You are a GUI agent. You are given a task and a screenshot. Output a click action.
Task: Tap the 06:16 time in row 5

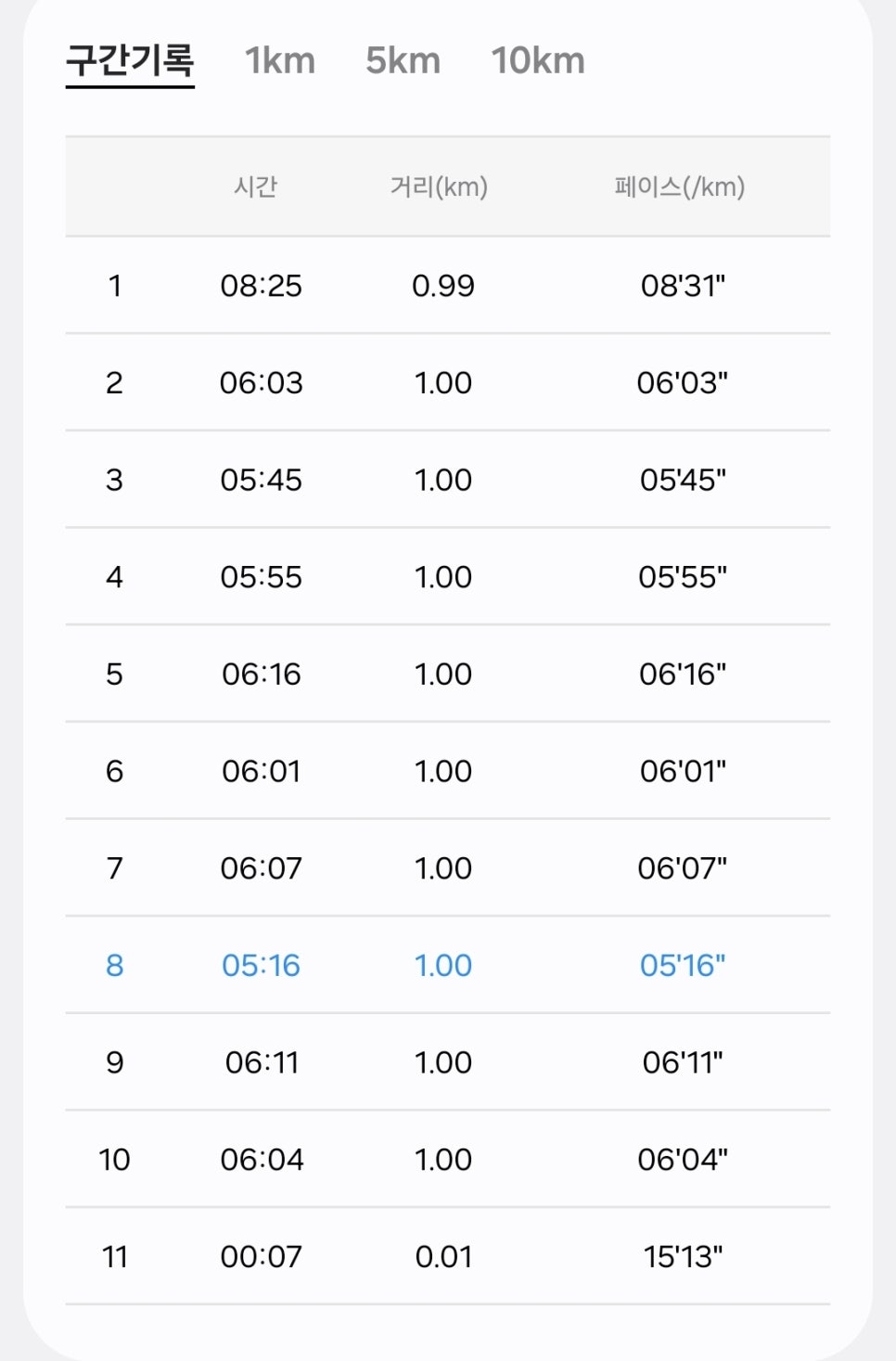[262, 674]
